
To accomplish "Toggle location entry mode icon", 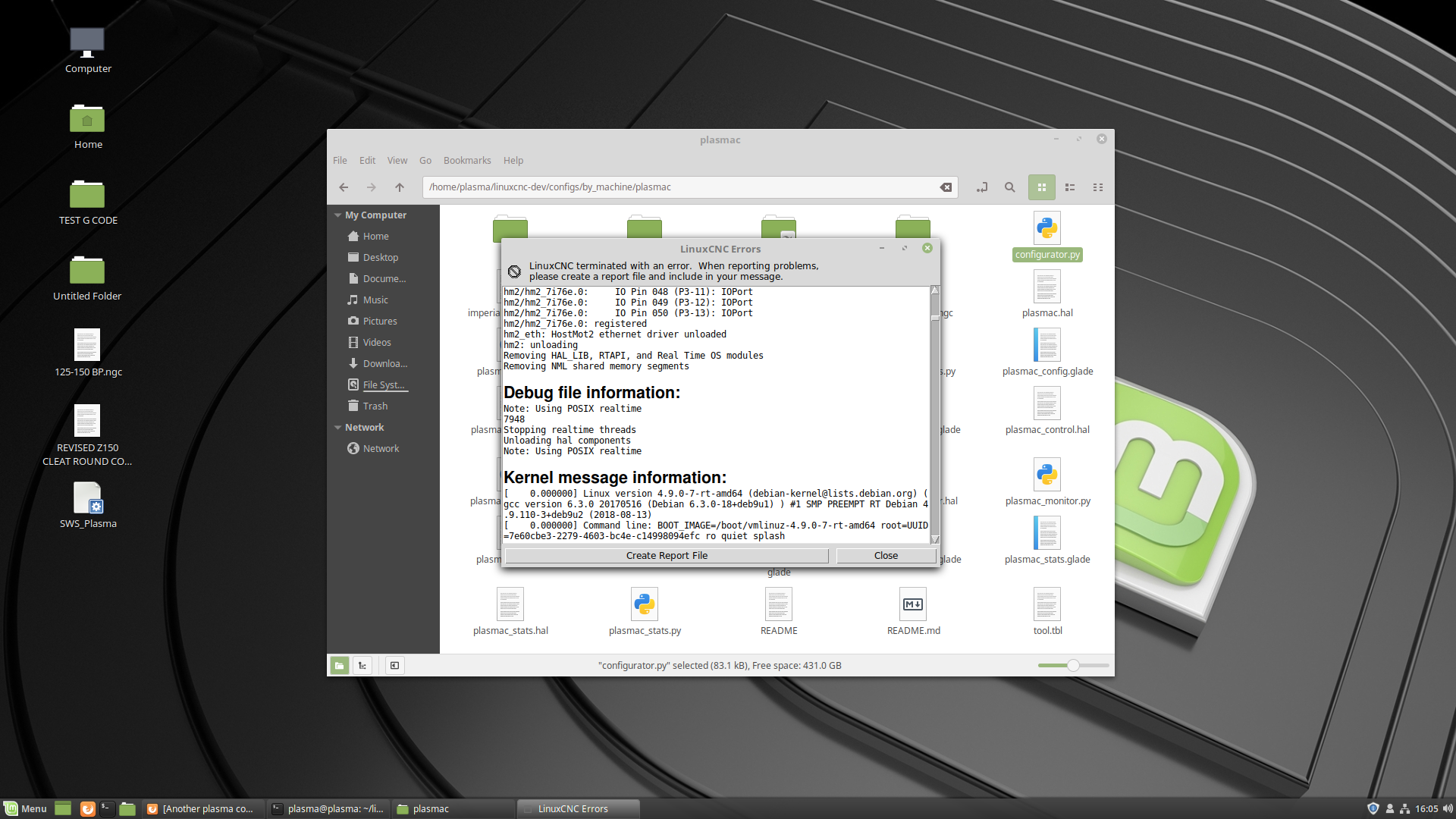I will 982,187.
